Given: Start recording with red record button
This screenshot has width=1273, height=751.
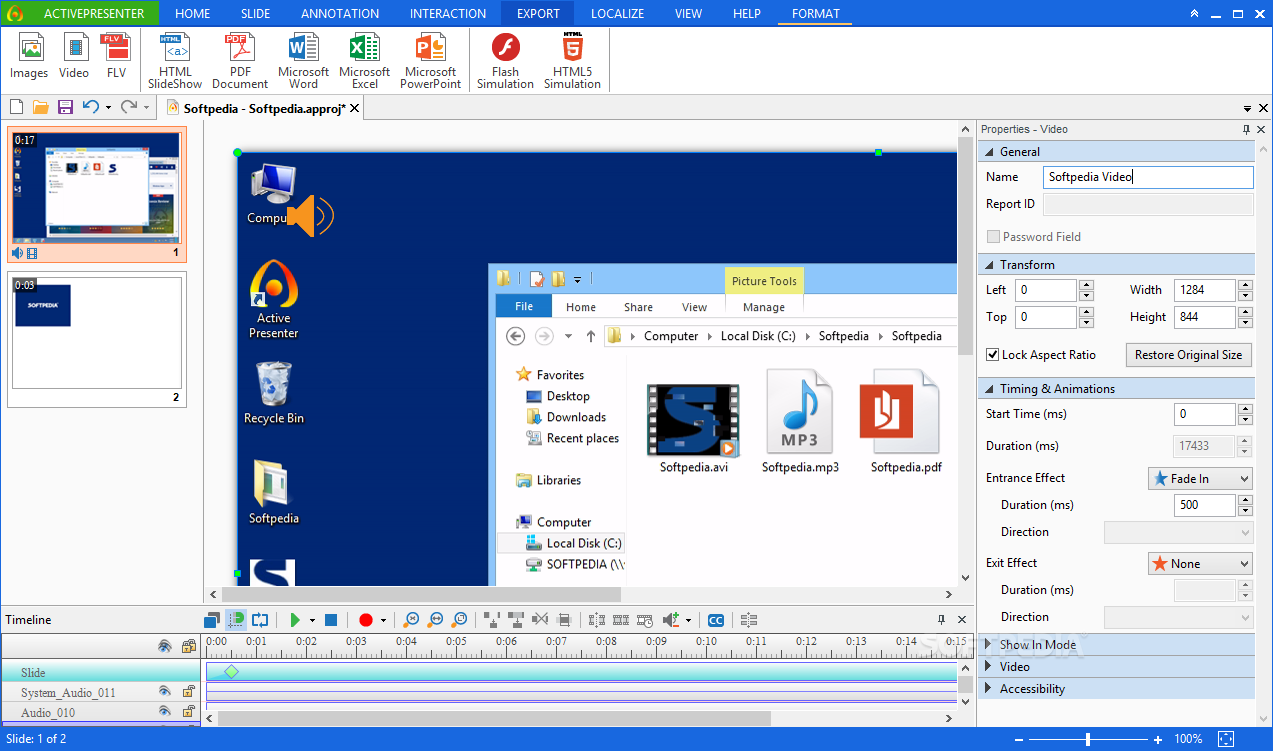Looking at the screenshot, I should pos(366,620).
